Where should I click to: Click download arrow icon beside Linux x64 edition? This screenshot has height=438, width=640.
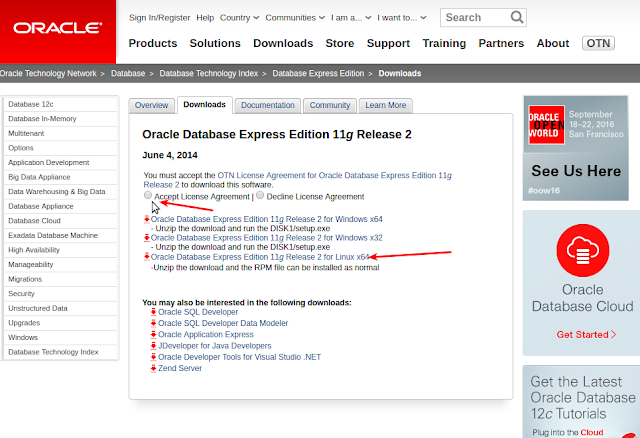pos(147,257)
